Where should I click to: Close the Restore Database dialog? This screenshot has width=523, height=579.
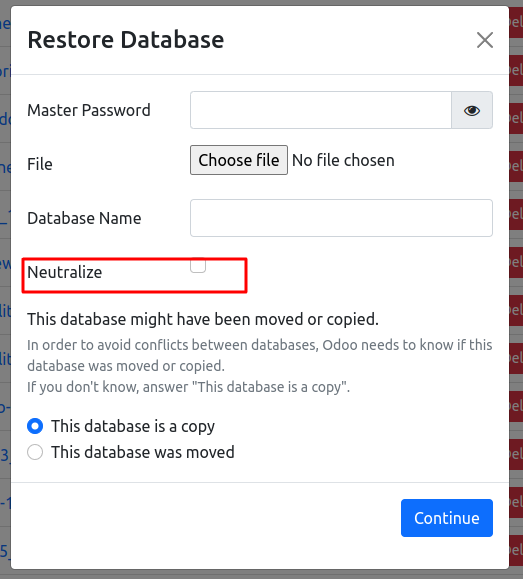(485, 40)
